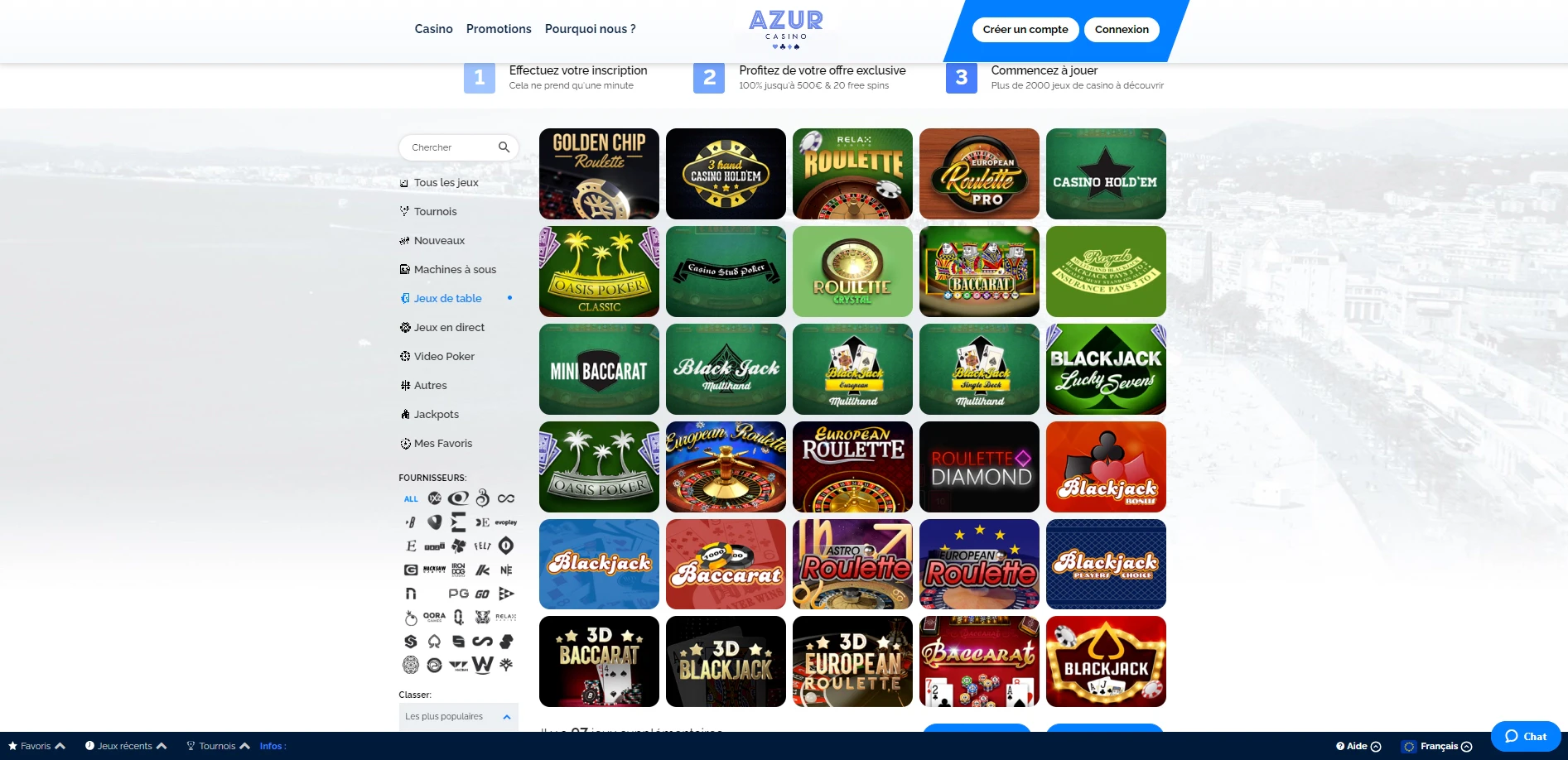Open Blackjack Players Choice game
This screenshot has height=760, width=1568.
[1106, 565]
